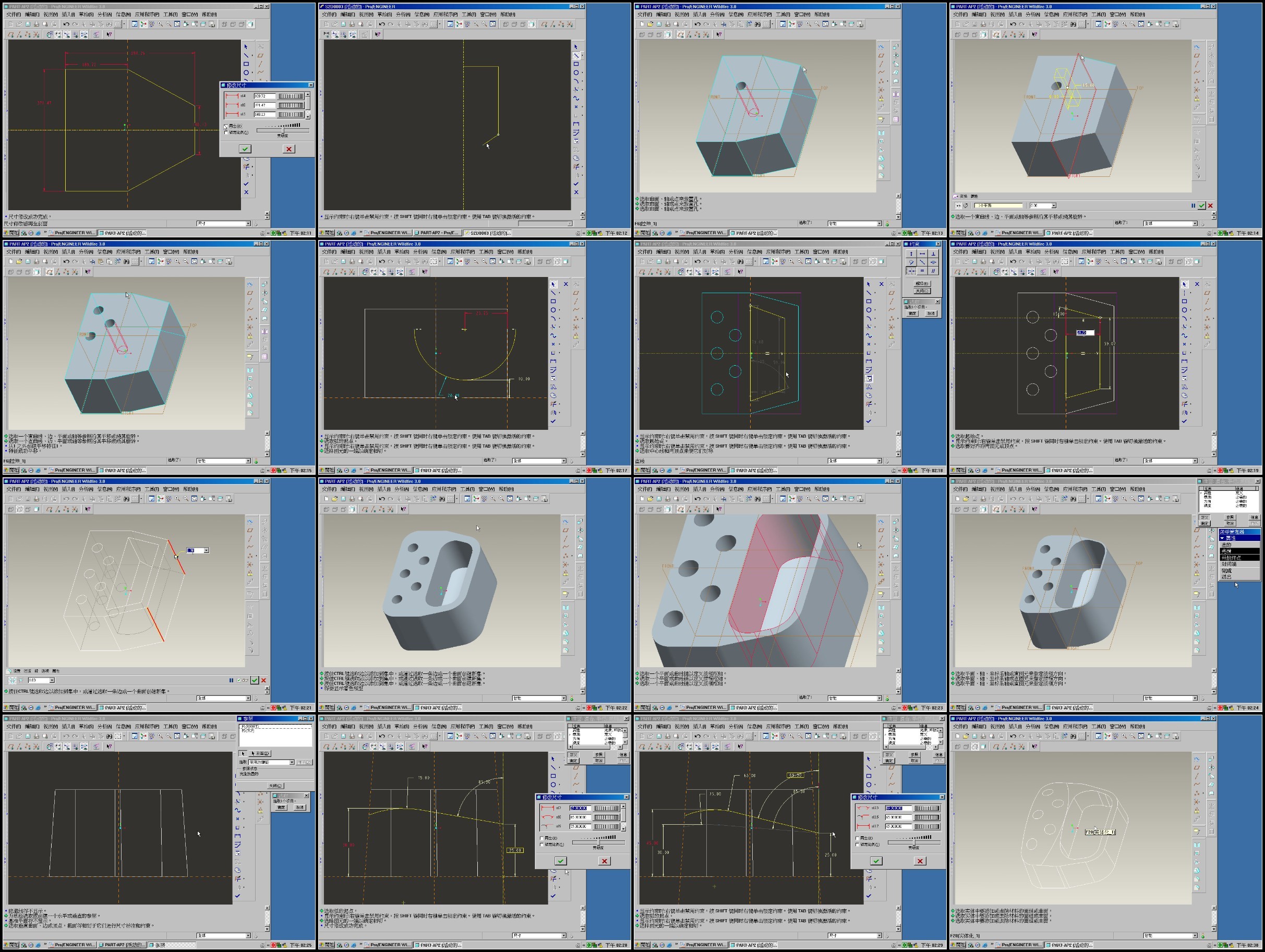Click the 灵敏度 sensitivity slider in 02:29 dialog
1265x952 pixels.
click(x=914, y=843)
